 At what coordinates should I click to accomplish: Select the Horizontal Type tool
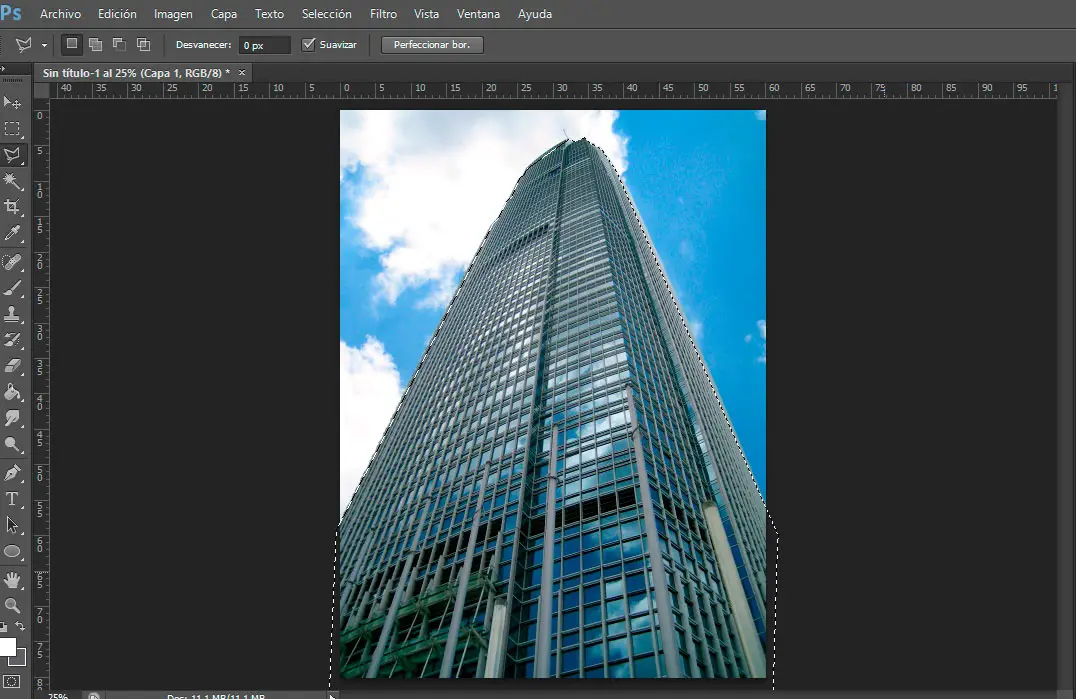pos(13,498)
